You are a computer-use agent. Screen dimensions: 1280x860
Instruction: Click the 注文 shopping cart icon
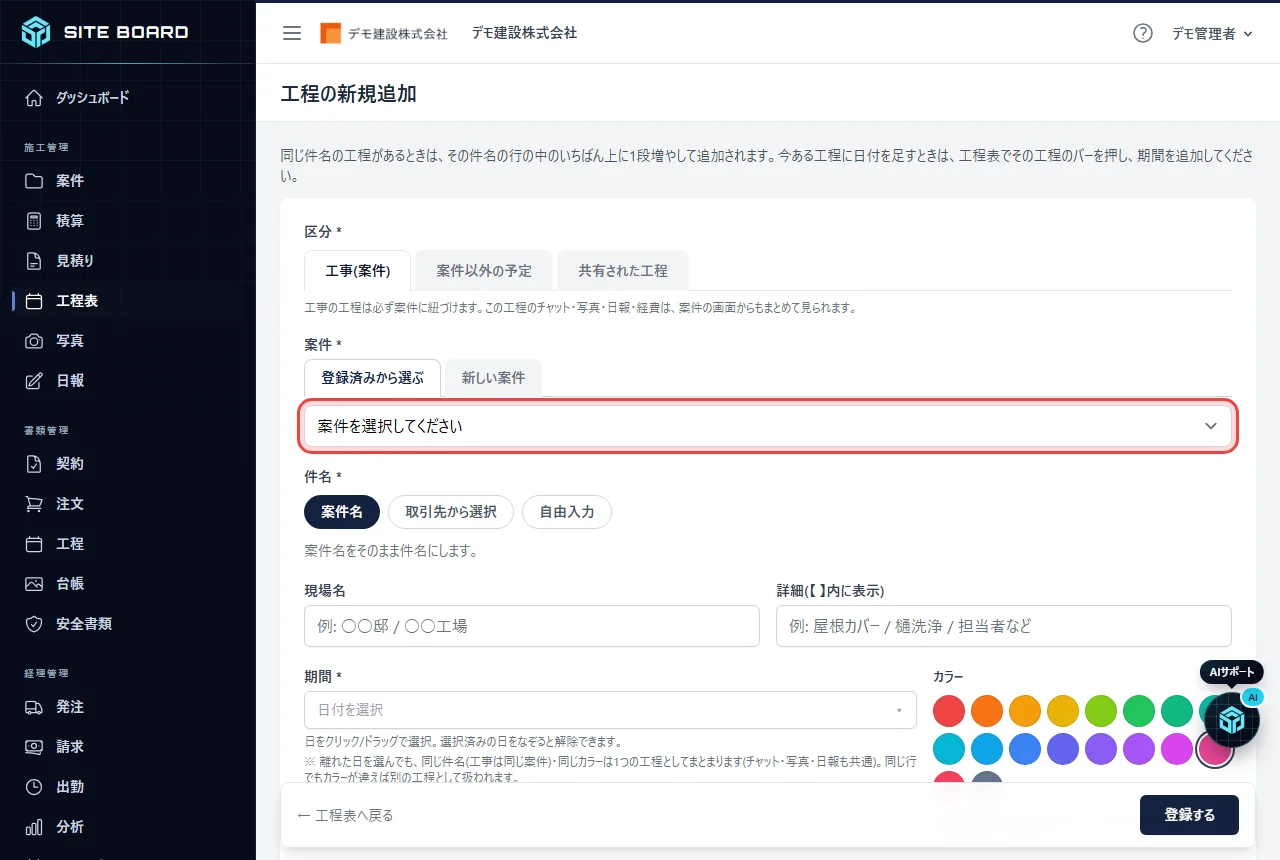pos(34,504)
